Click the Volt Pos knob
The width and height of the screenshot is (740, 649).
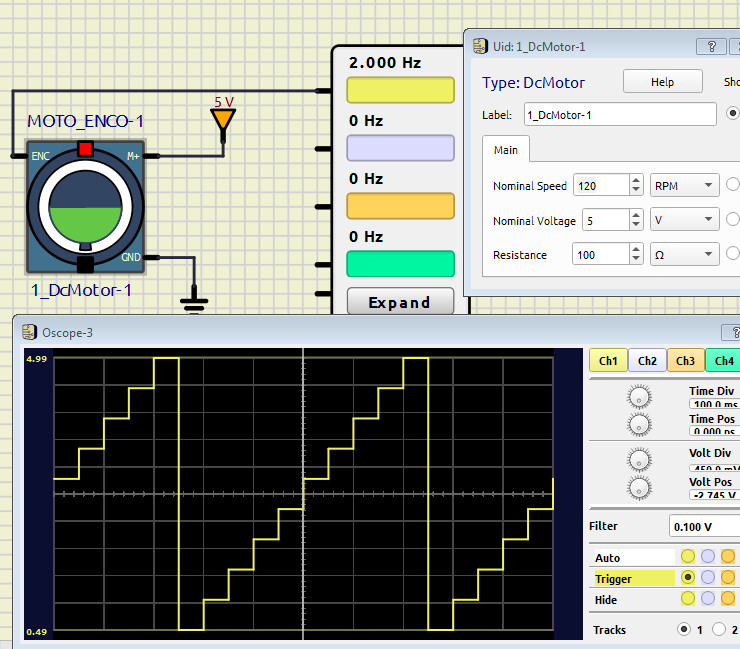point(639,487)
